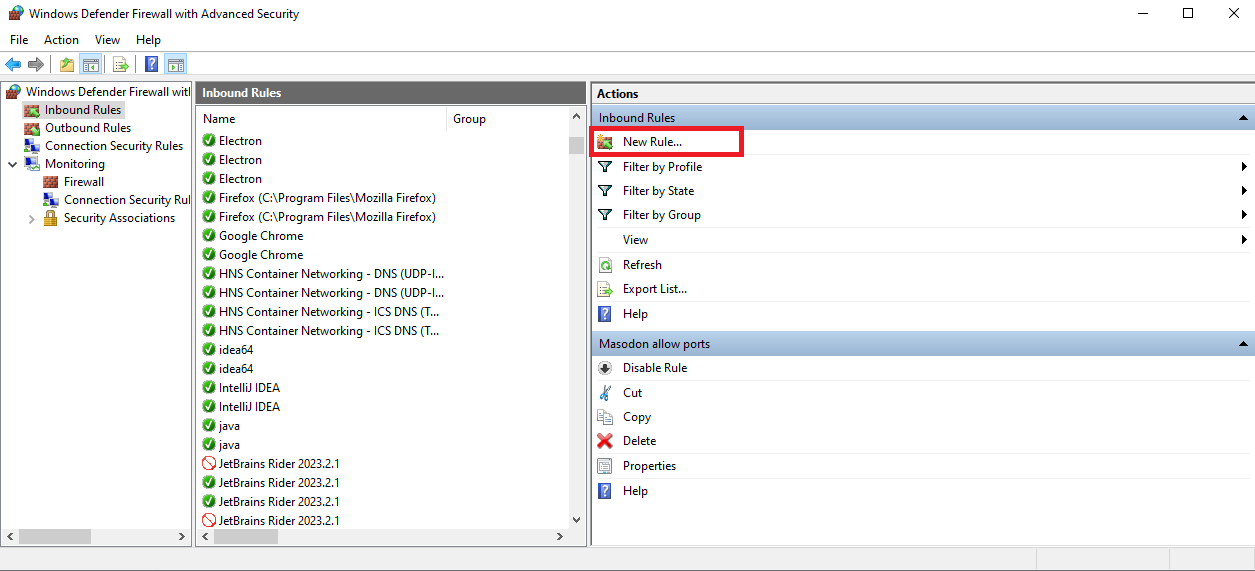Image resolution: width=1255 pixels, height=571 pixels.
Task: Open the Action menu
Action: [x=61, y=40]
